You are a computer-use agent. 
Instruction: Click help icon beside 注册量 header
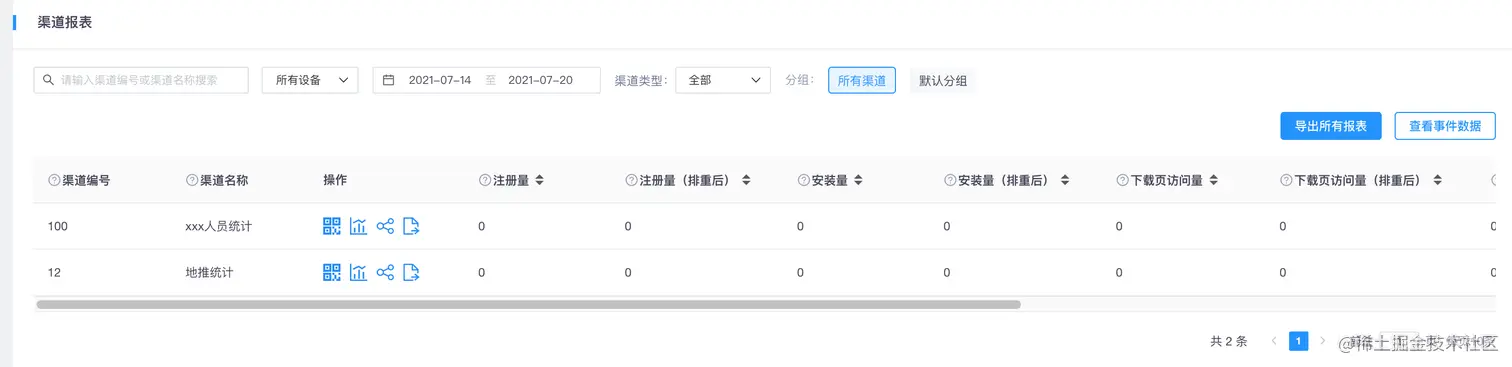click(x=485, y=181)
